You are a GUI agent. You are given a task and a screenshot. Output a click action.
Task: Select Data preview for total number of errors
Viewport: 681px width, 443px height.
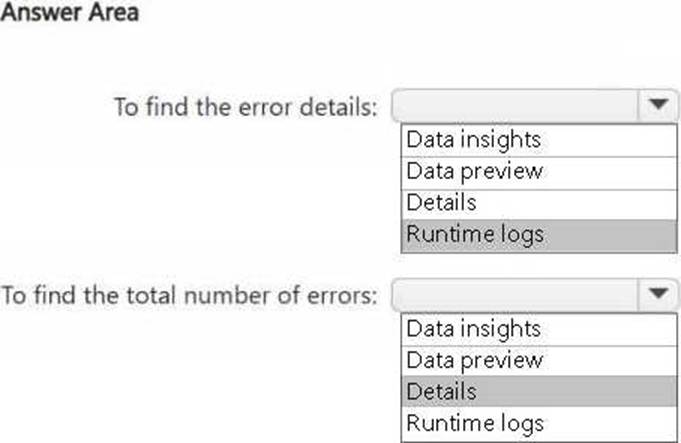tap(539, 361)
